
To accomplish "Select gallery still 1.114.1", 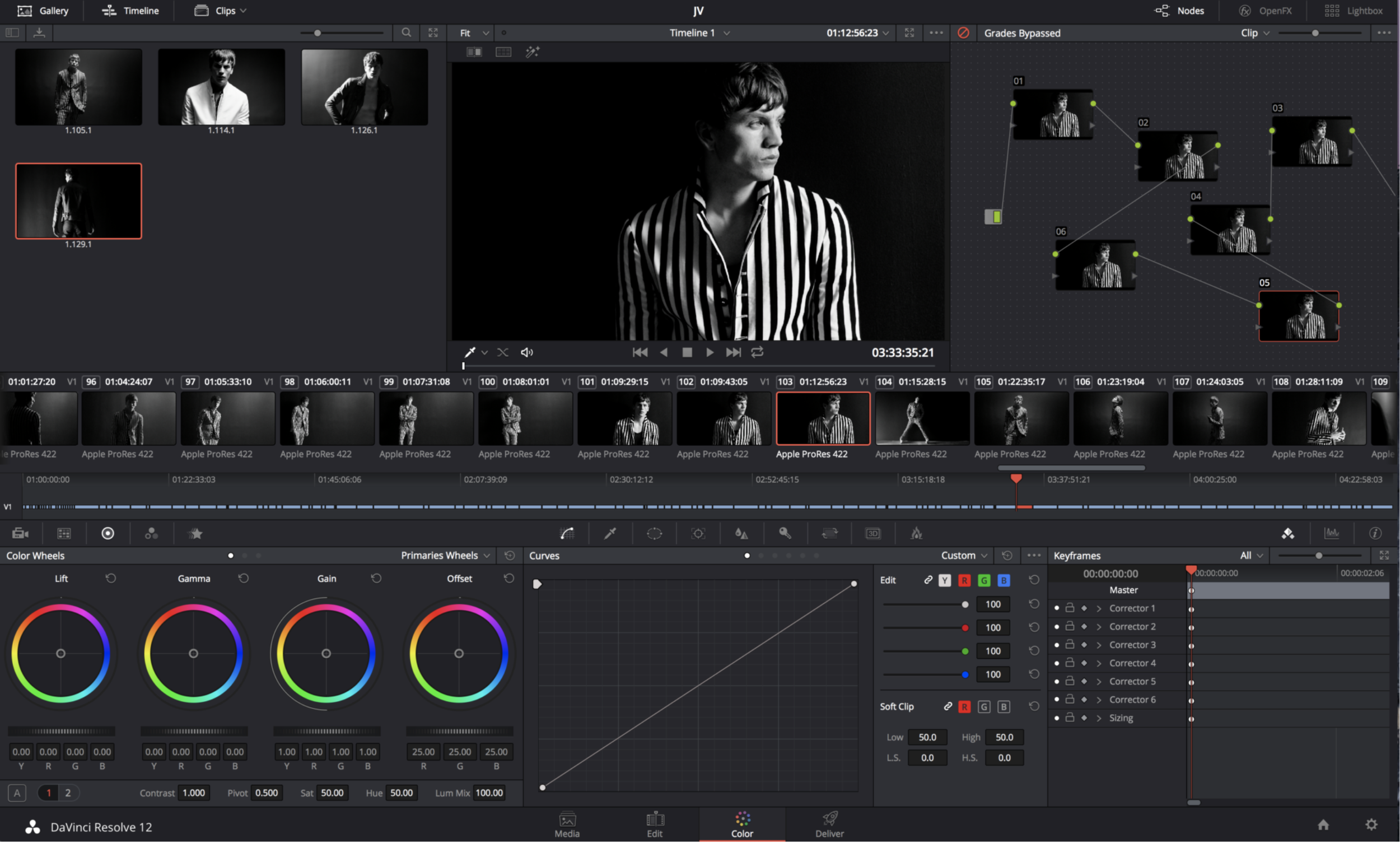I will tap(221, 87).
